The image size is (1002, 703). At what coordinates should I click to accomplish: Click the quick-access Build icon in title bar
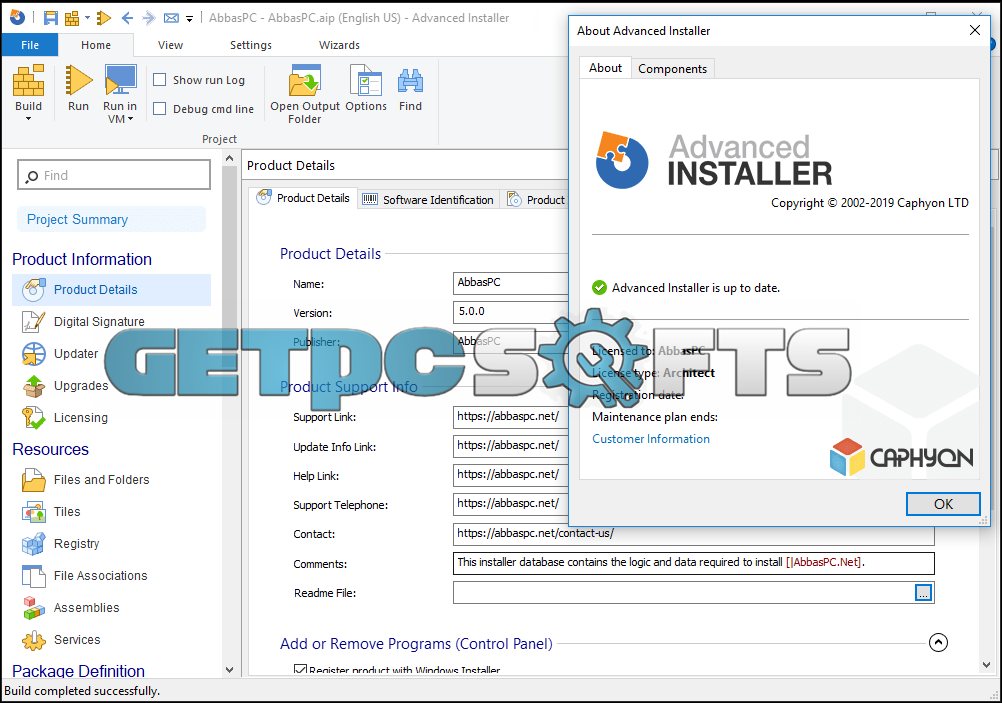click(x=72, y=18)
